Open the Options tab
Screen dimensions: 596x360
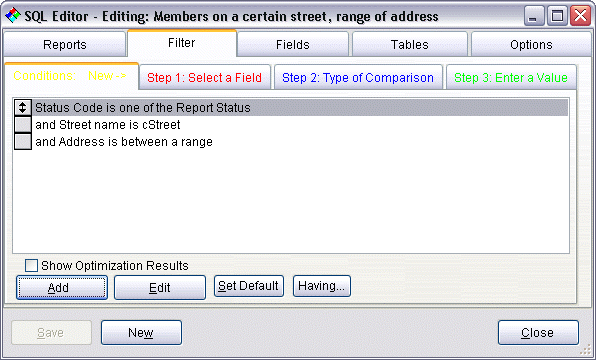tap(531, 44)
